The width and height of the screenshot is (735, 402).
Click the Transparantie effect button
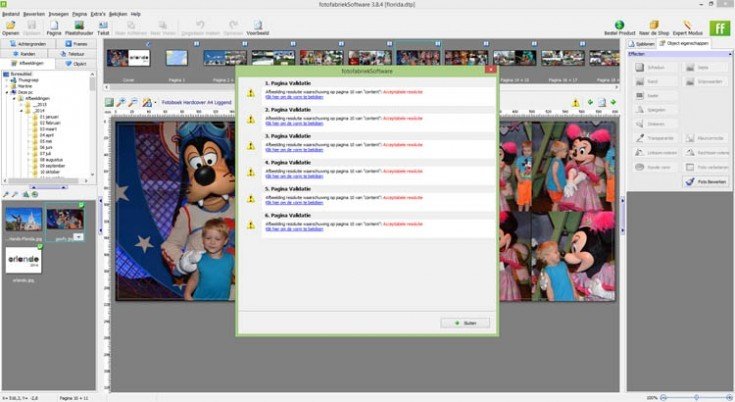pos(655,138)
